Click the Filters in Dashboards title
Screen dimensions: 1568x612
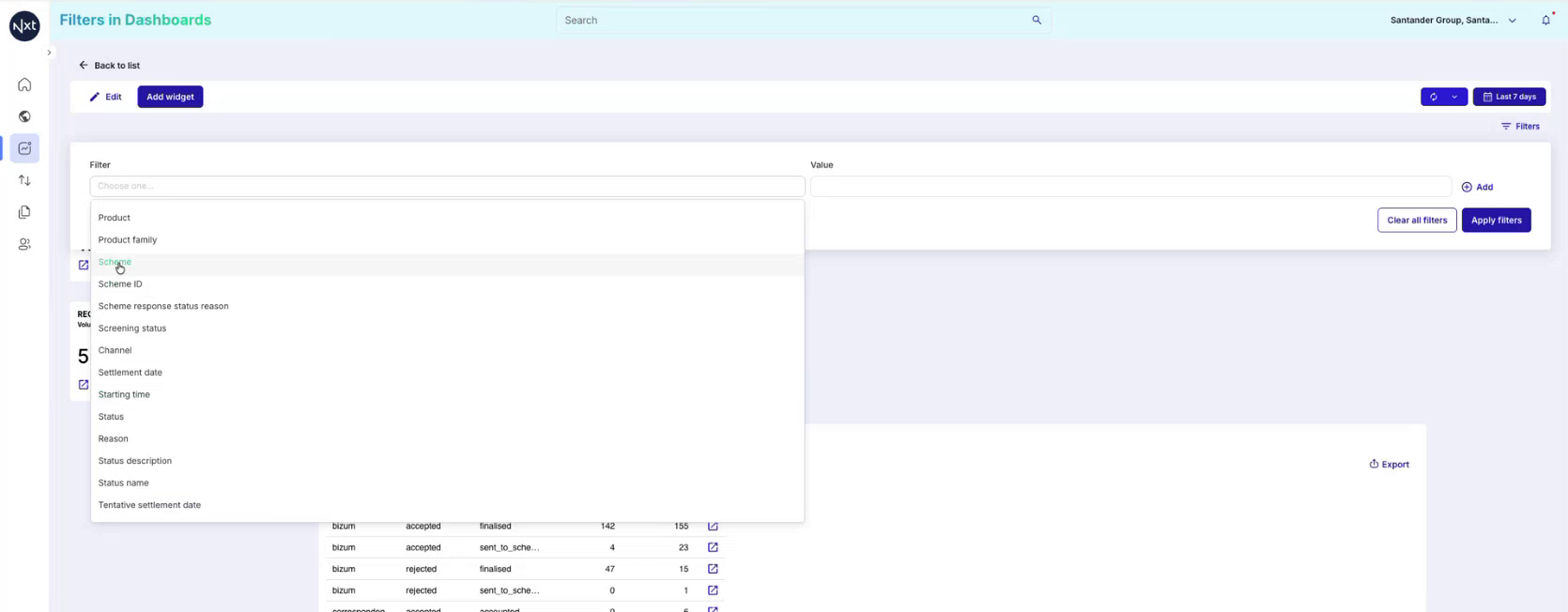tap(135, 20)
